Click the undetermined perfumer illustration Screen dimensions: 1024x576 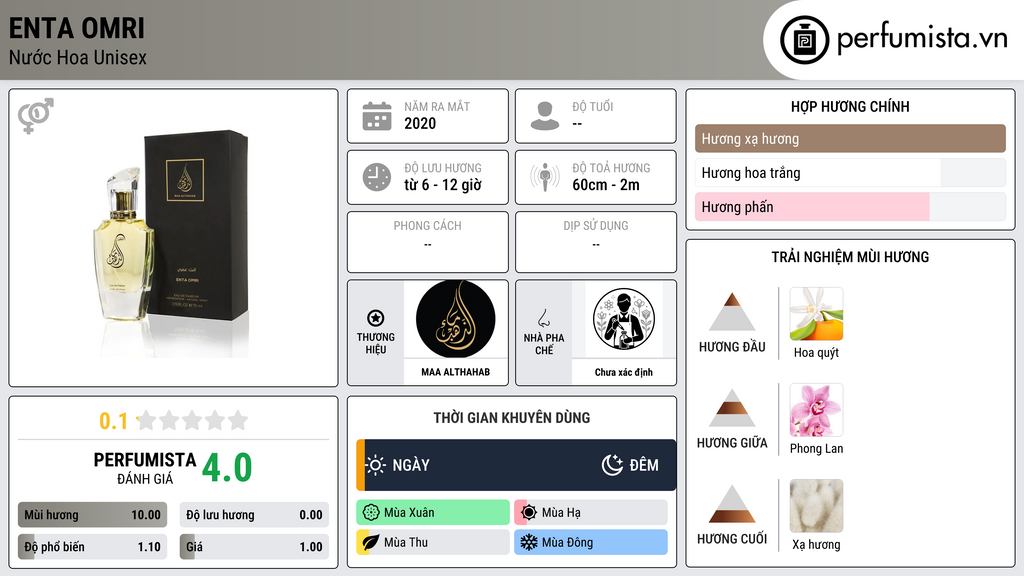click(624, 319)
